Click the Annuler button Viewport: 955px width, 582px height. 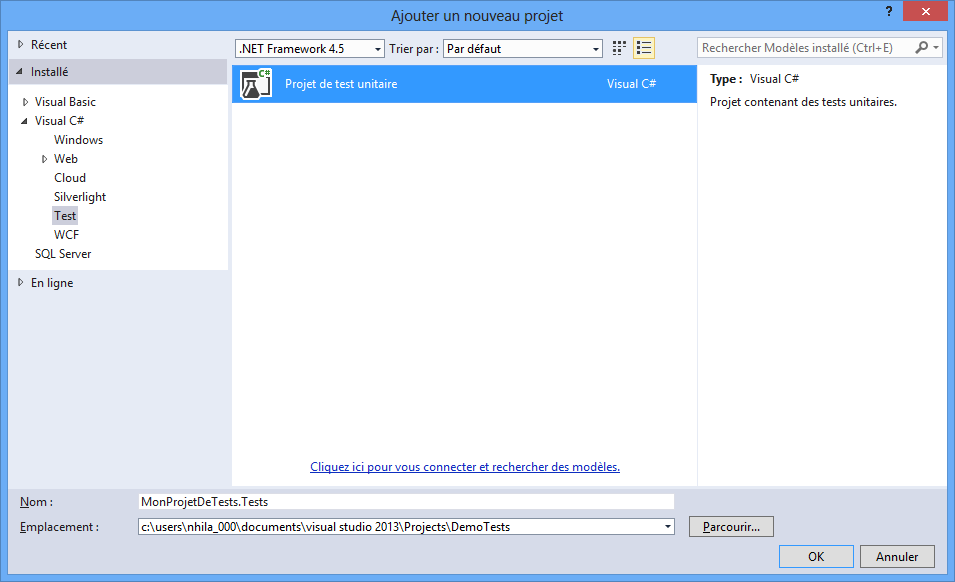click(897, 556)
